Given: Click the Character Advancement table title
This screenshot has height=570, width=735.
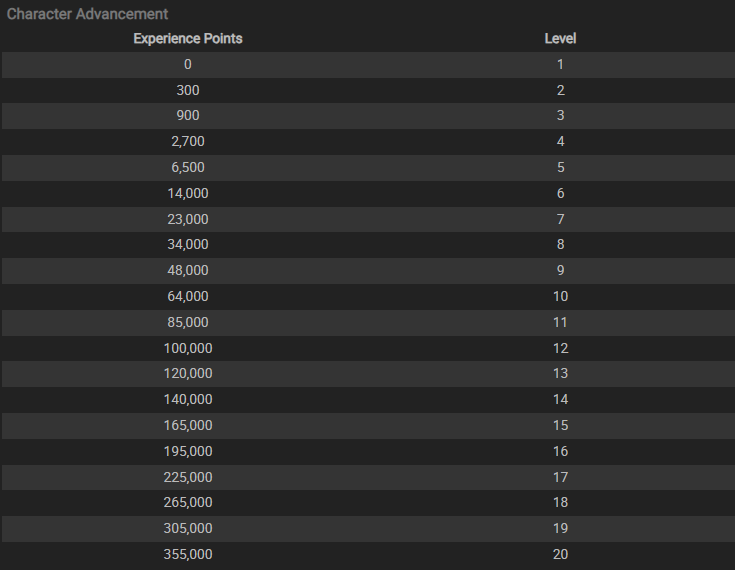Looking at the screenshot, I should point(88,15).
